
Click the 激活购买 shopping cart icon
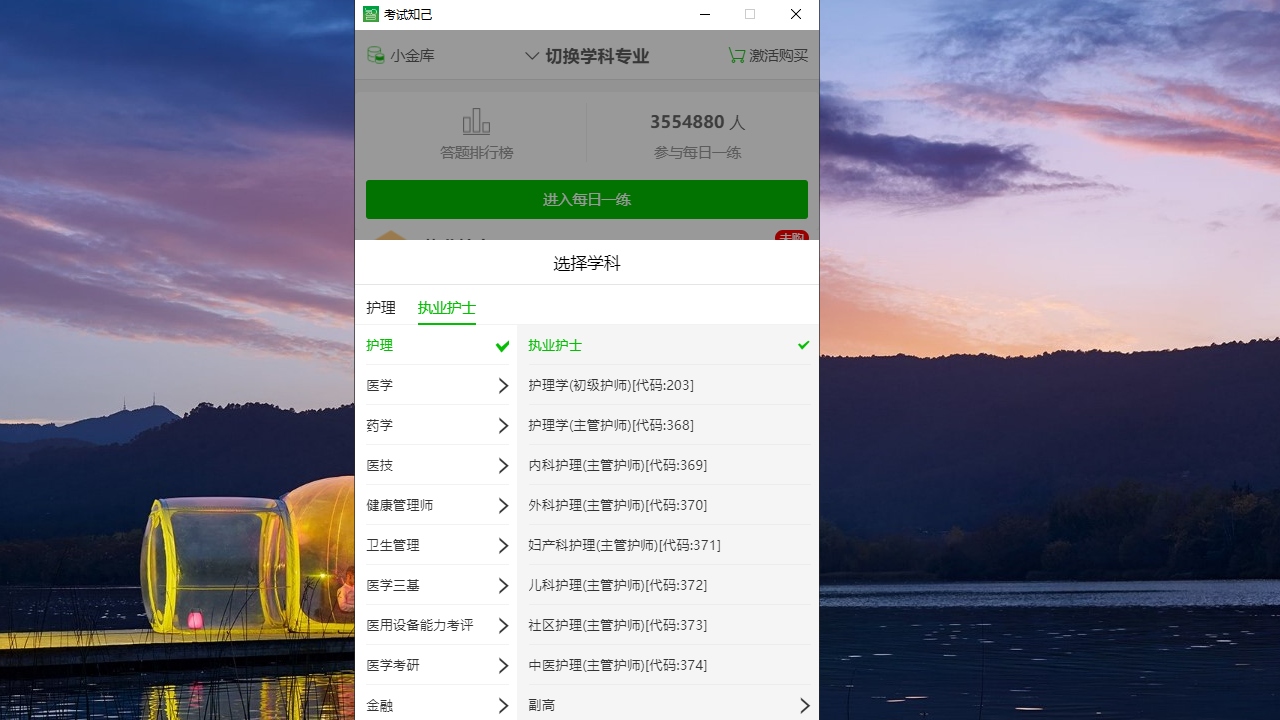coord(737,54)
